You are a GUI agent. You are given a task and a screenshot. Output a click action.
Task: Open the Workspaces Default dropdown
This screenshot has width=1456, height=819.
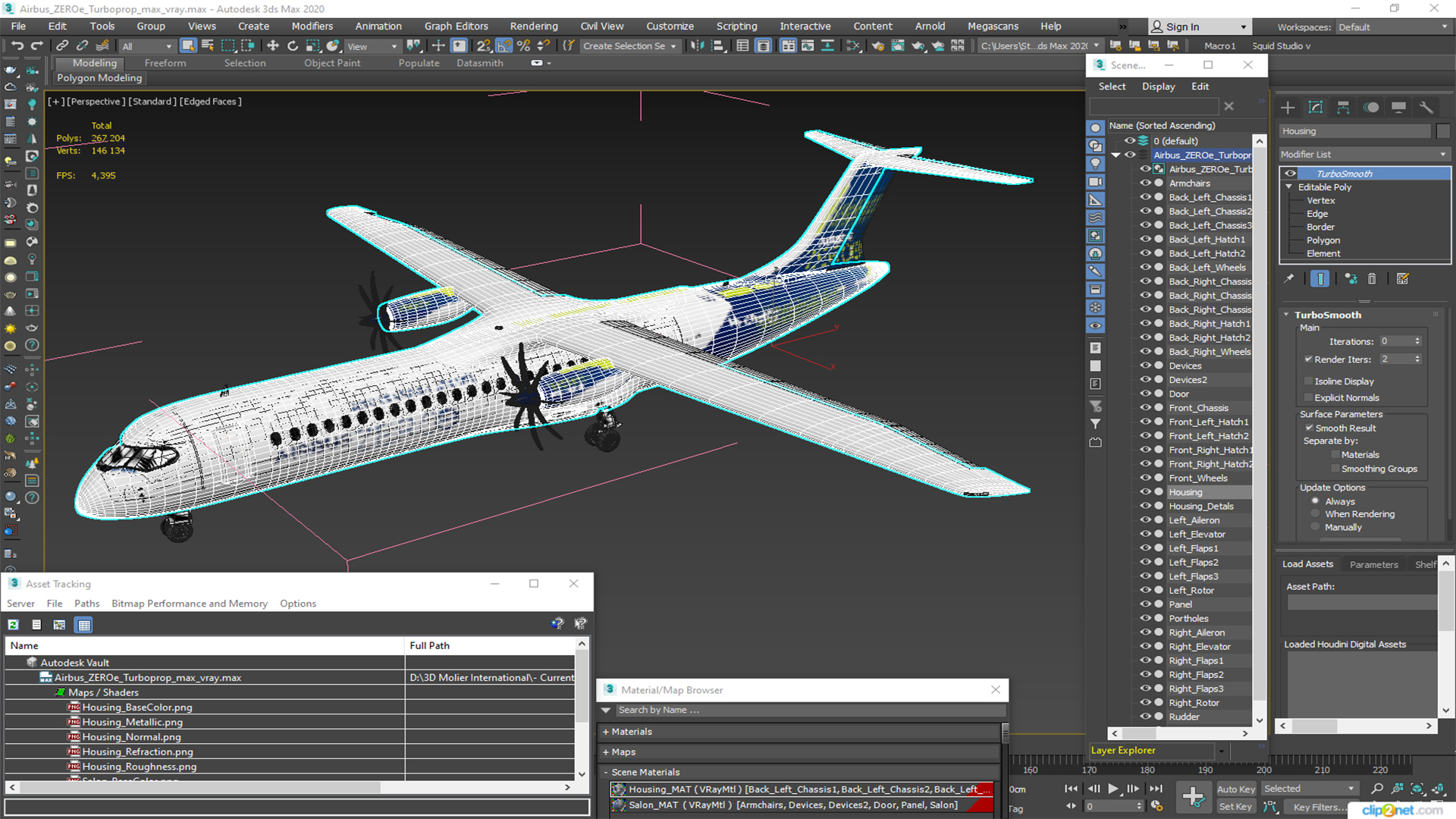point(1392,27)
